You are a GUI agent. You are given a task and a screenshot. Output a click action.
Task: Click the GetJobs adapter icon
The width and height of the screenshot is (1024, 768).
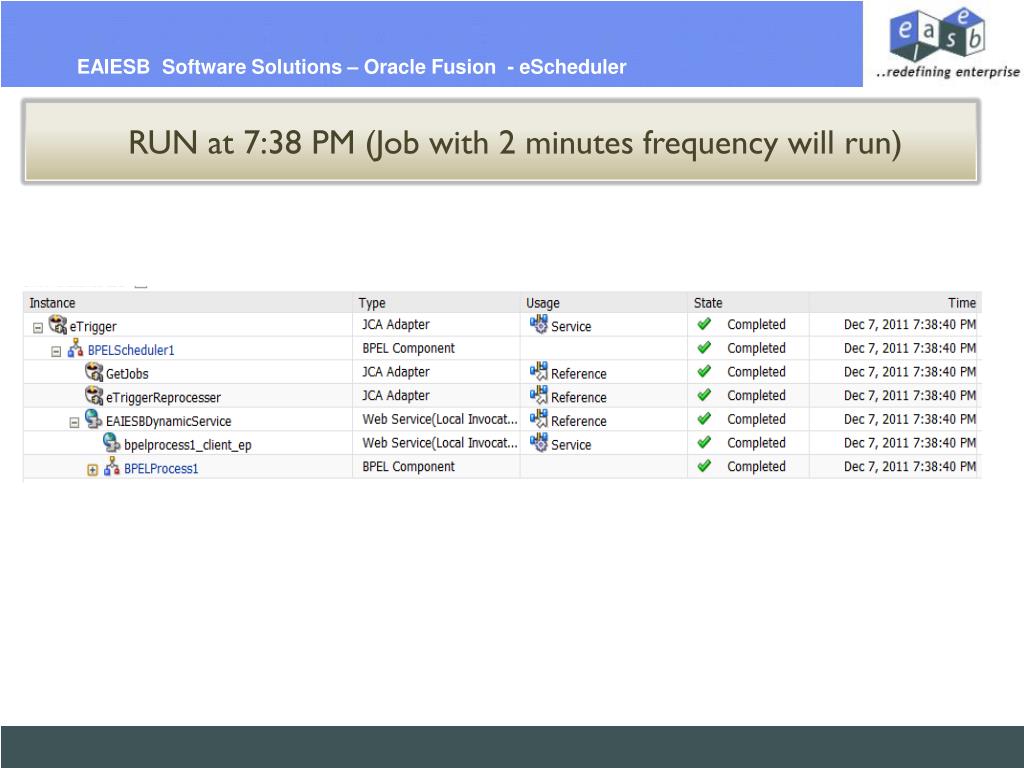pos(94,372)
